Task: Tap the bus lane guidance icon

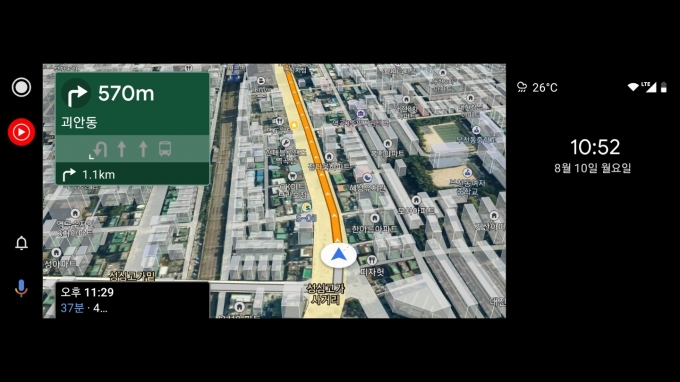Action: click(x=165, y=148)
